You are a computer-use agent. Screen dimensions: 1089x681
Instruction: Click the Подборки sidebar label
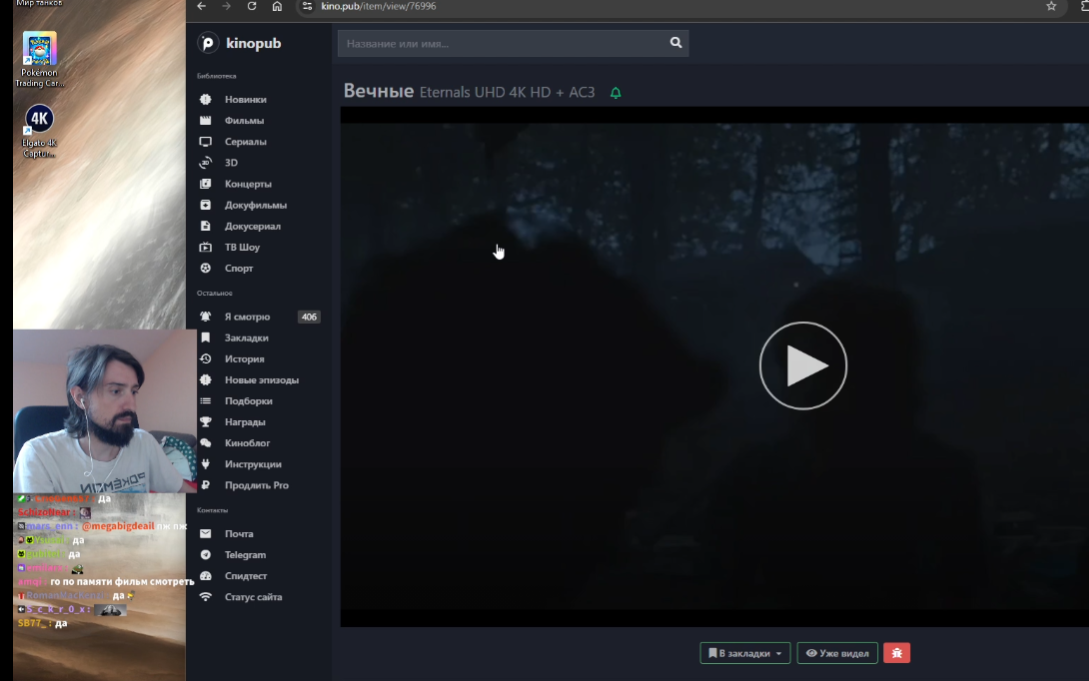[249, 401]
